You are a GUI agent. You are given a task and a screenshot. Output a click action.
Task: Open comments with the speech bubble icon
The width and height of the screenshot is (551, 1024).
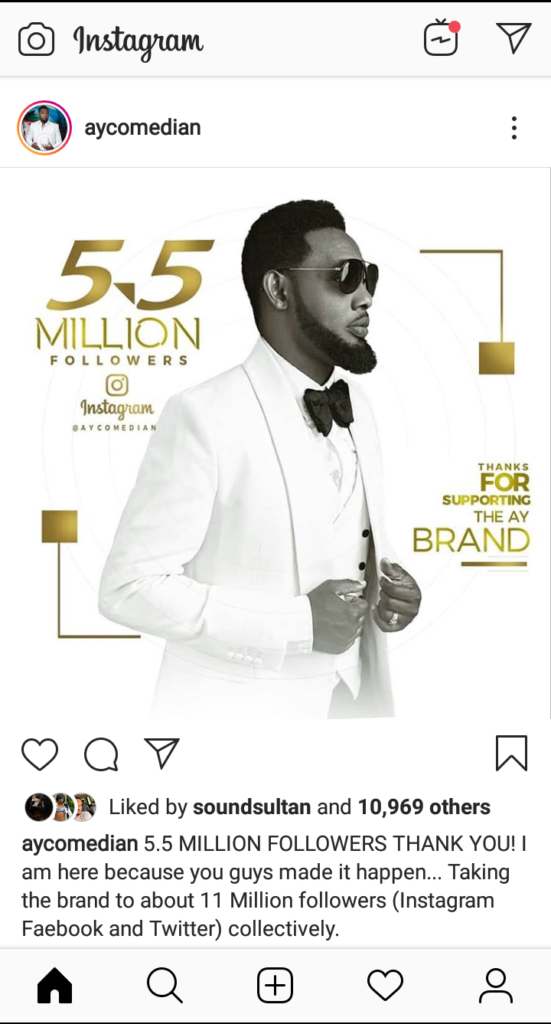101,754
